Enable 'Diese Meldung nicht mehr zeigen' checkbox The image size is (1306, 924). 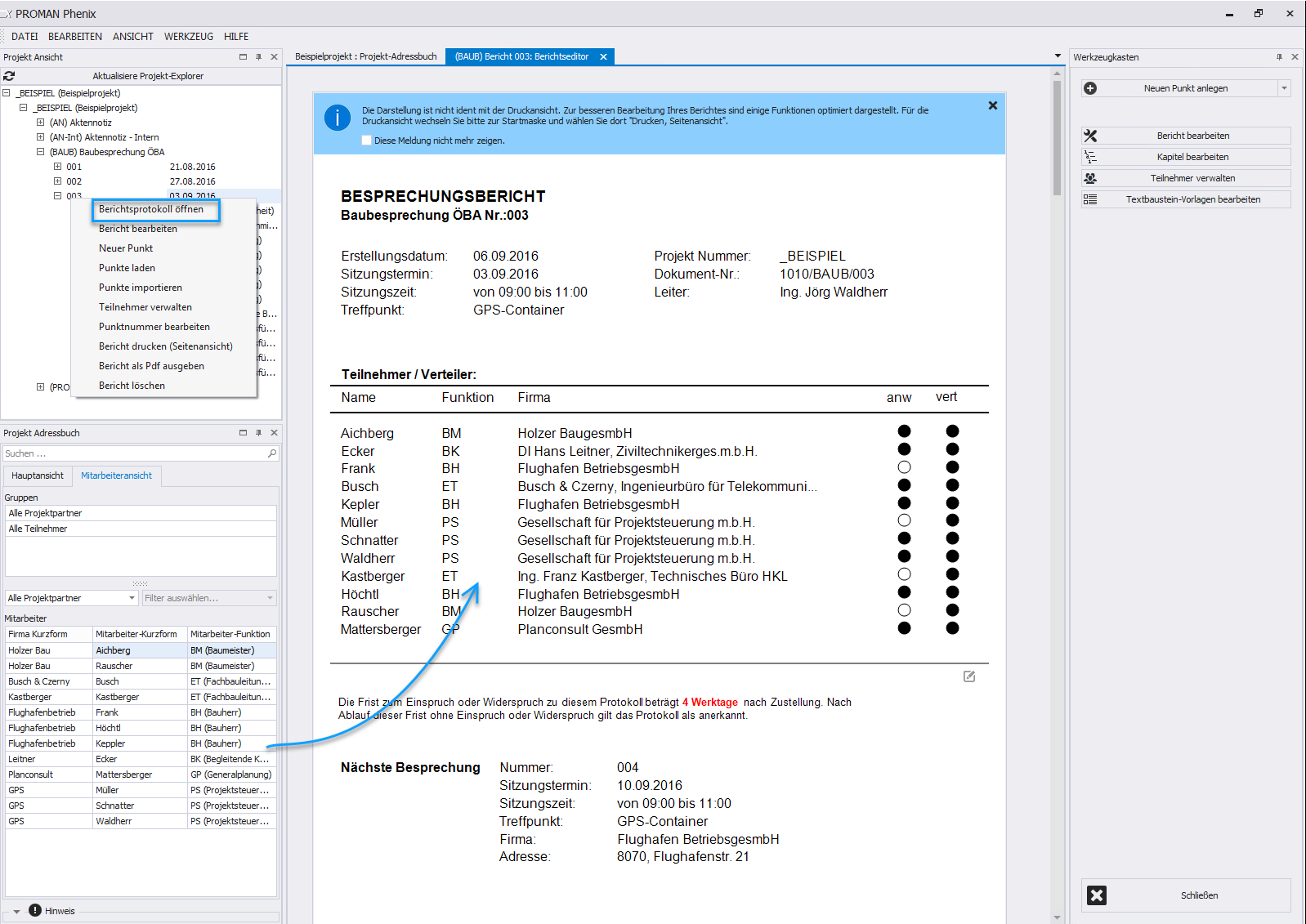click(x=367, y=141)
